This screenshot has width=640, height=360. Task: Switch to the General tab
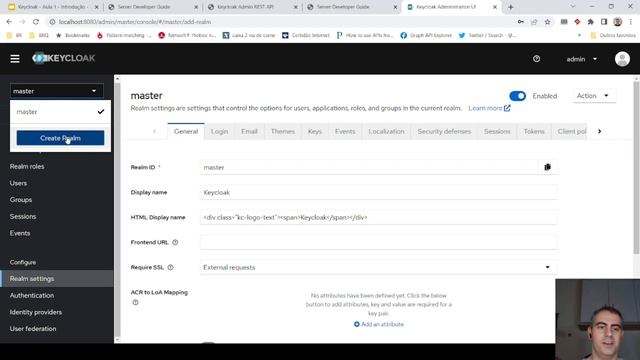click(186, 131)
